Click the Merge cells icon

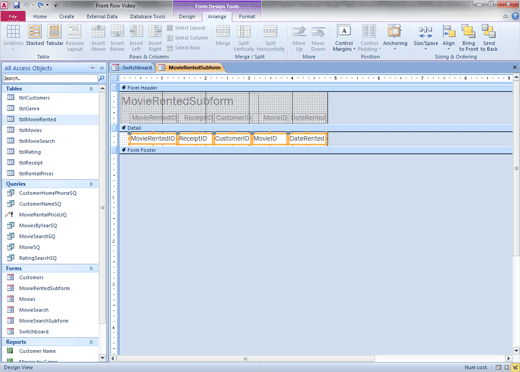pyautogui.click(x=223, y=35)
